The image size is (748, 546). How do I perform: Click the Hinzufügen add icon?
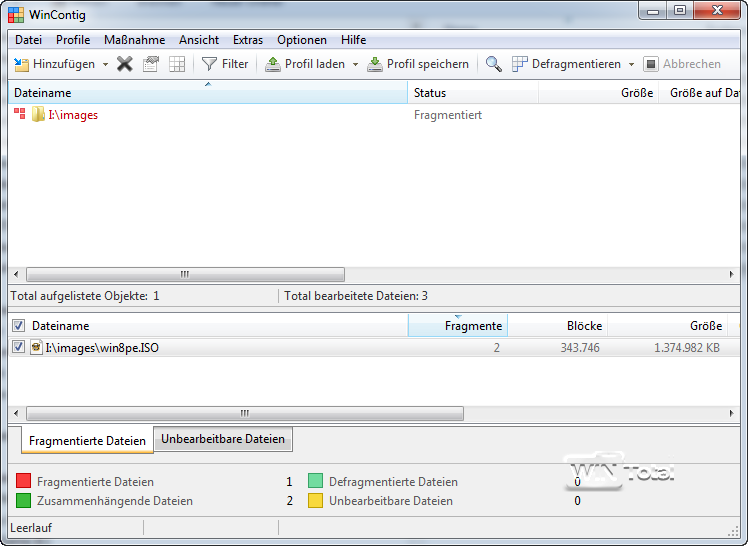(21, 64)
